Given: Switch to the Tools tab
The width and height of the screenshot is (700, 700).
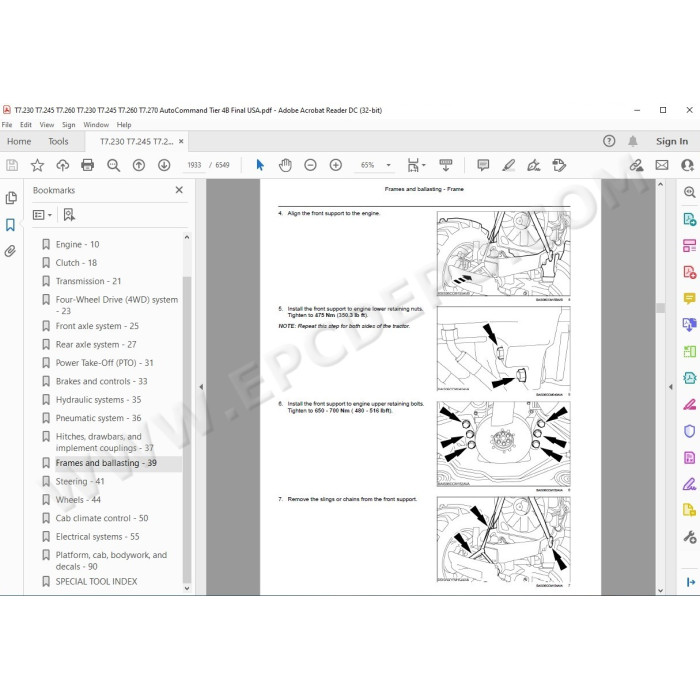Looking at the screenshot, I should click(x=58, y=142).
